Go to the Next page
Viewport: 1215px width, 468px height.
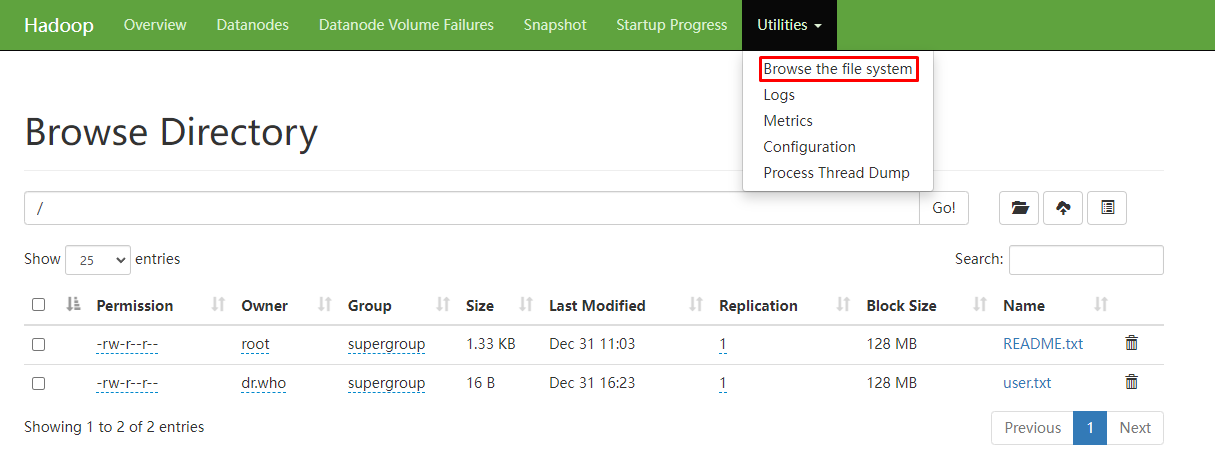point(1135,428)
